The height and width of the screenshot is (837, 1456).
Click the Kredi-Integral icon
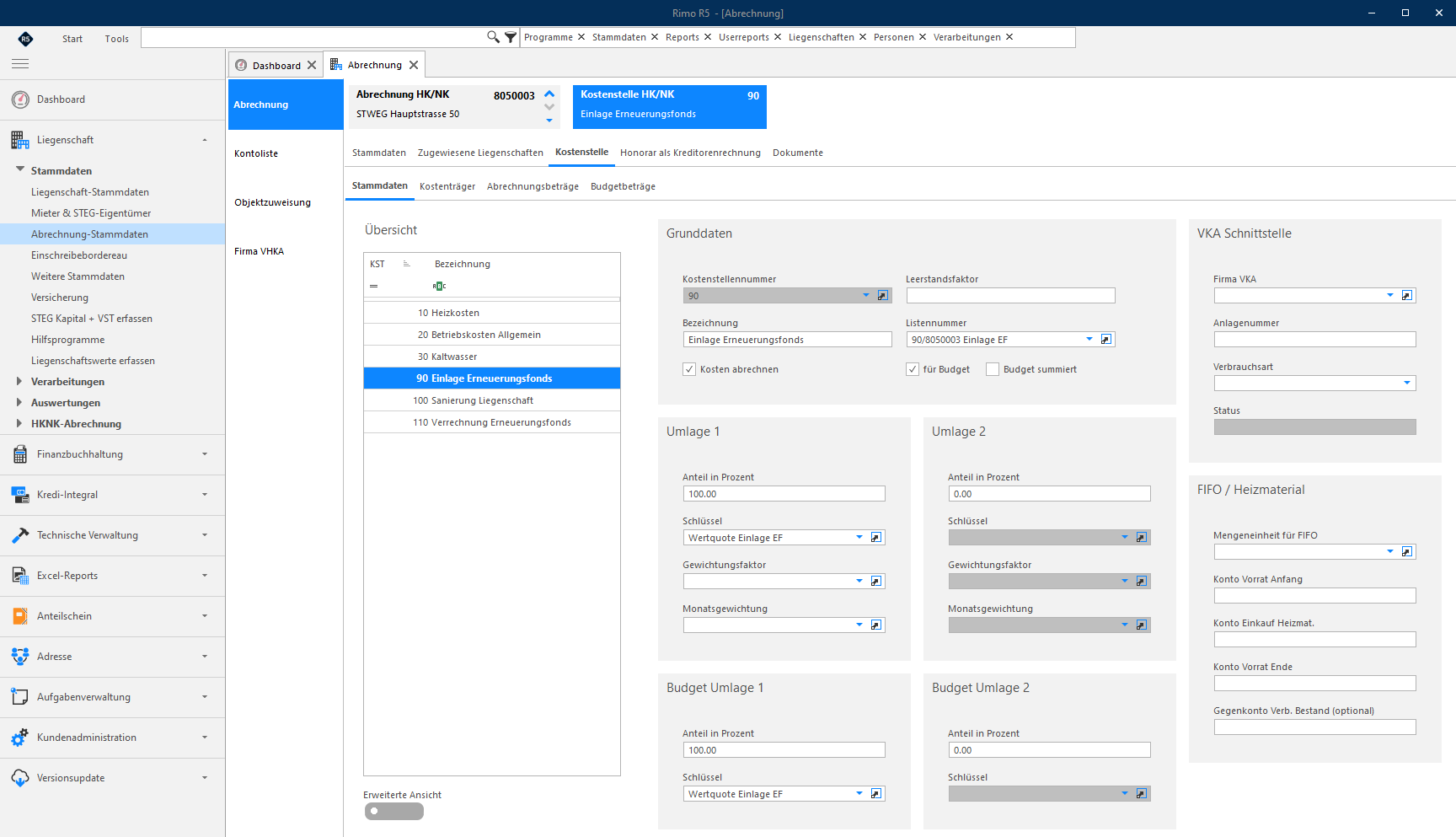click(x=20, y=495)
